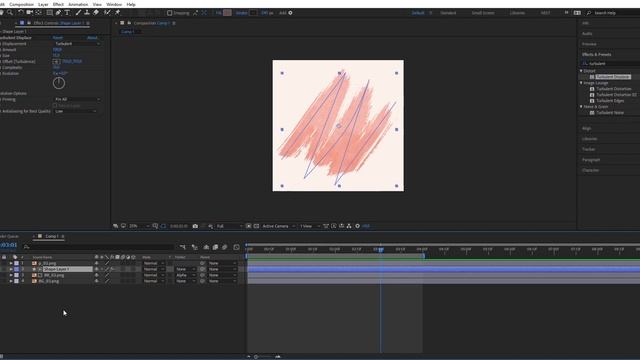Click Reset for Turbulent Displace effect

58,38
